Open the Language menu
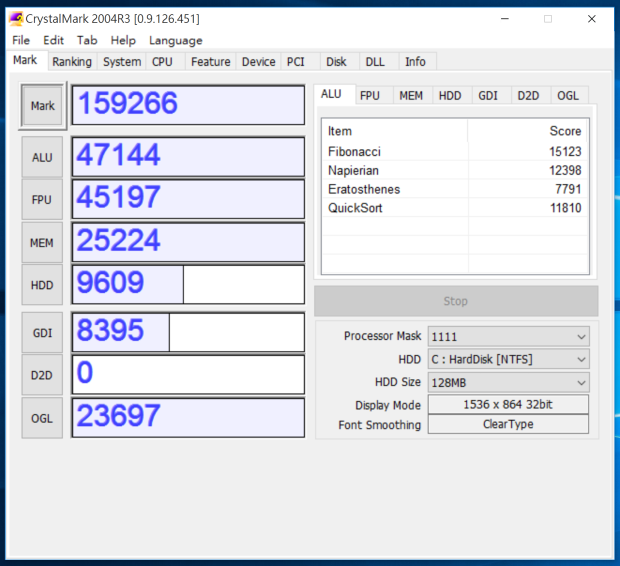This screenshot has height=566, width=620. (x=176, y=40)
